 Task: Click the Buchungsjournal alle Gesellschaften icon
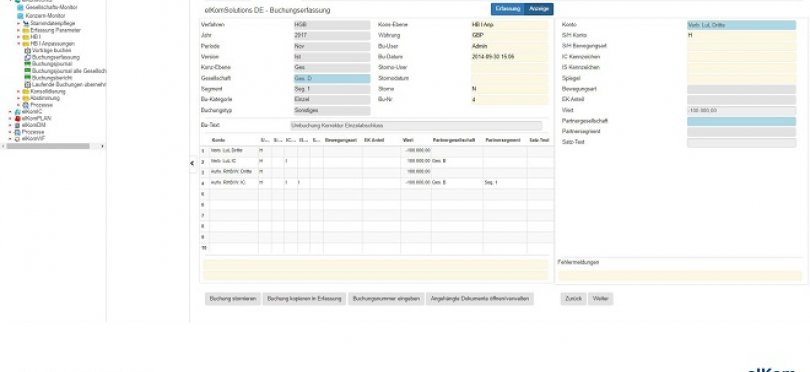point(28,71)
